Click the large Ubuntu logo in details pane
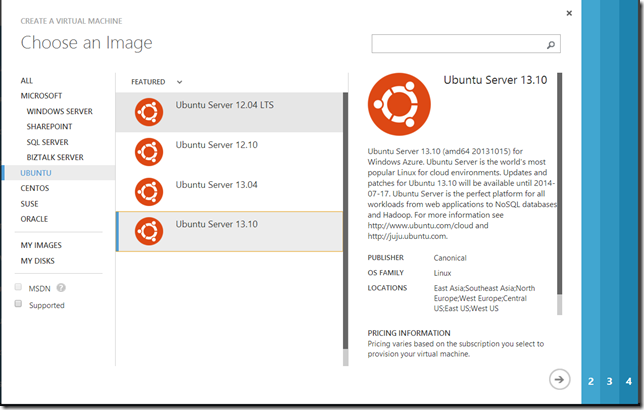 399,104
